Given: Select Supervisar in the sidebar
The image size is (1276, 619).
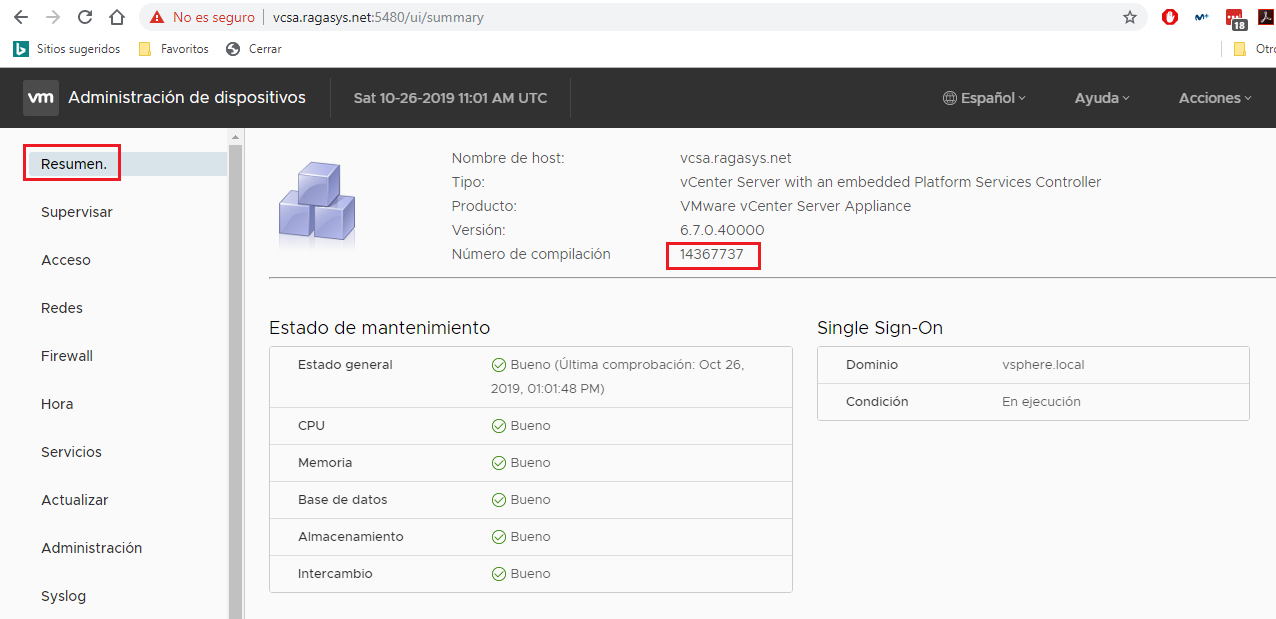Looking at the screenshot, I should point(76,211).
